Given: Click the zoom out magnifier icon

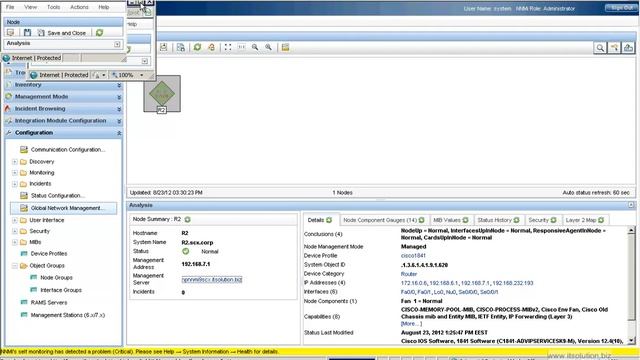Looking at the screenshot, I should point(255,47).
